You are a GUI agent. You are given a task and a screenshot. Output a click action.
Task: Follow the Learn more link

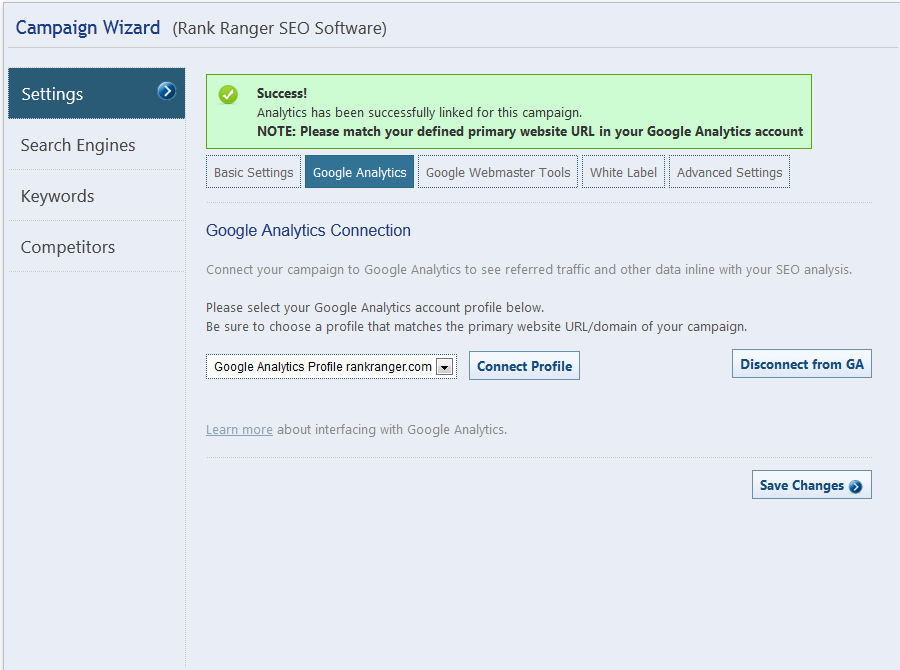[239, 430]
